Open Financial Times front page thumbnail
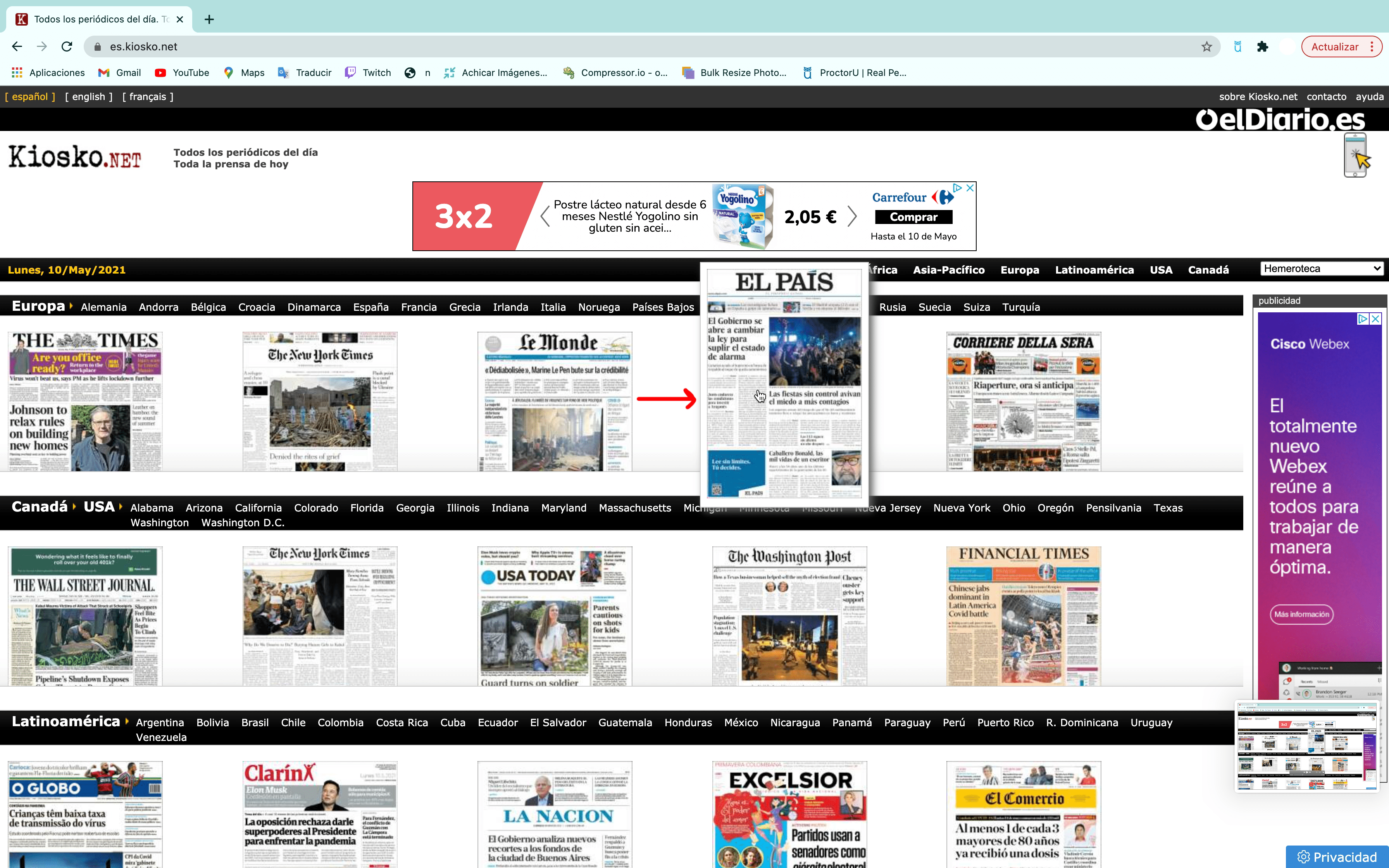 point(1024,616)
